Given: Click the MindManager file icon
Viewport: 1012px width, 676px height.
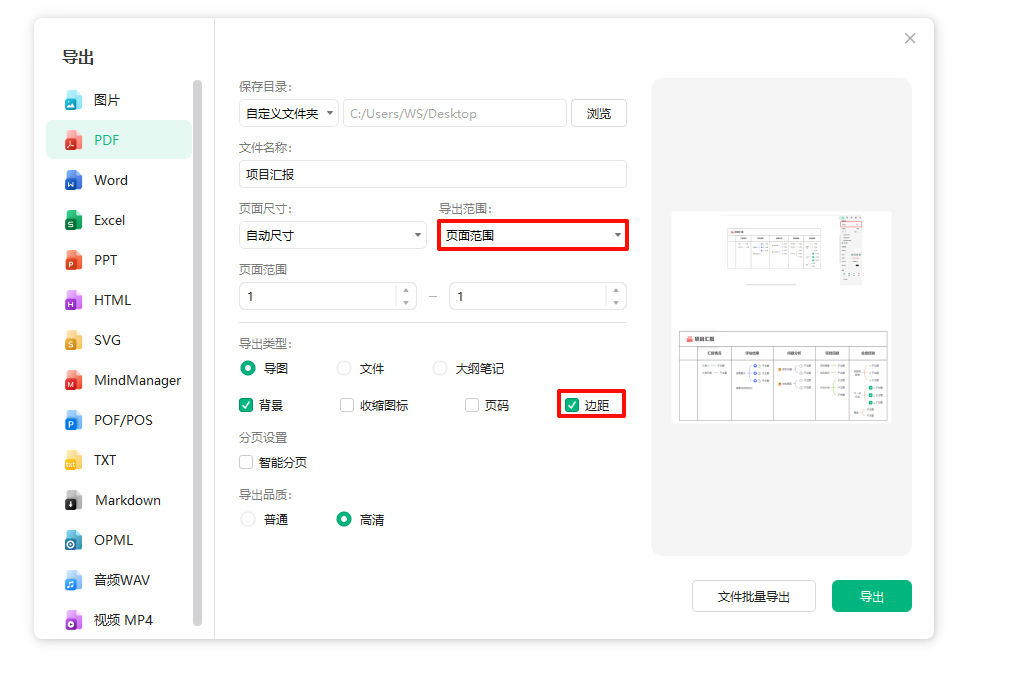Looking at the screenshot, I should (73, 380).
